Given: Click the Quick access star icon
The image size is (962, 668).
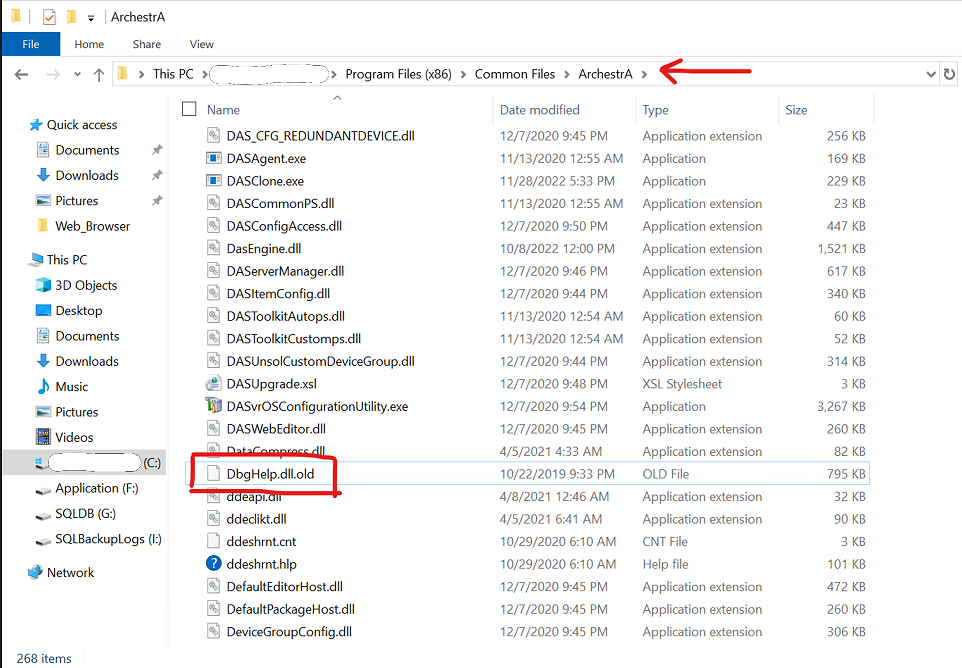Looking at the screenshot, I should coord(36,125).
